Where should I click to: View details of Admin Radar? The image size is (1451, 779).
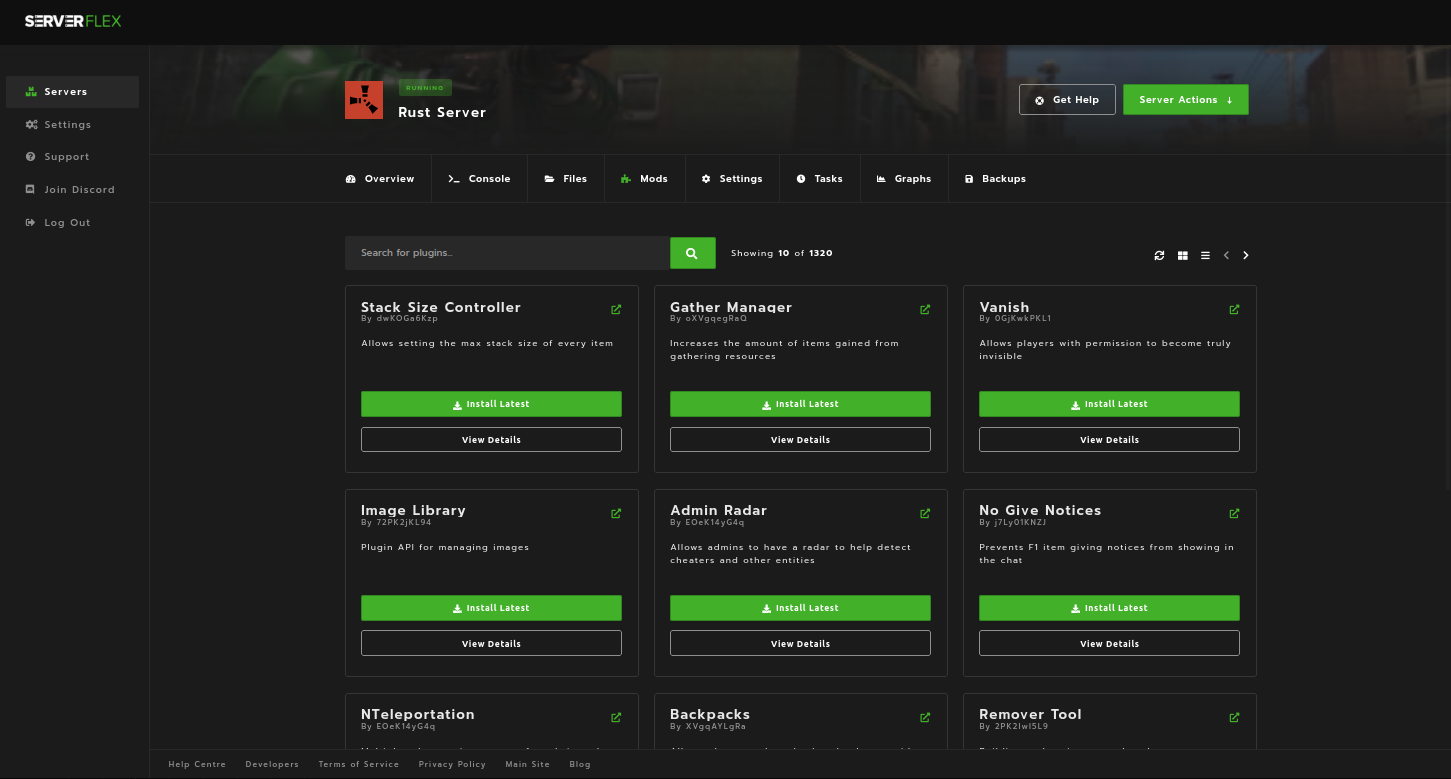pos(800,644)
